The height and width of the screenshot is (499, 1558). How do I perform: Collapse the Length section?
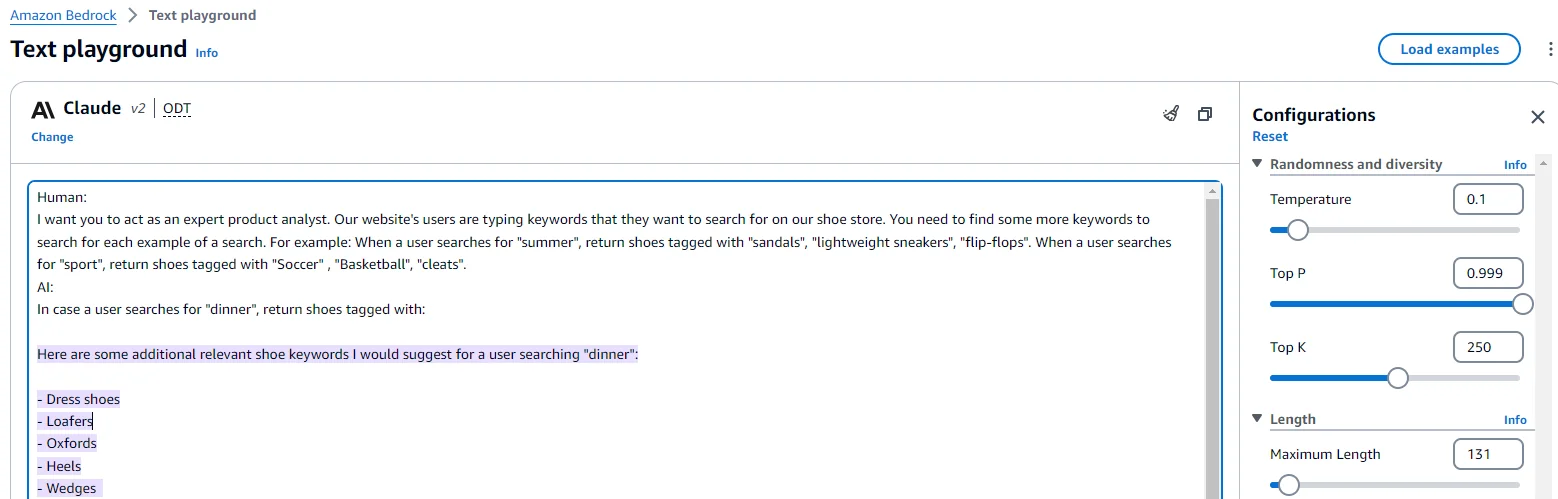click(1257, 419)
